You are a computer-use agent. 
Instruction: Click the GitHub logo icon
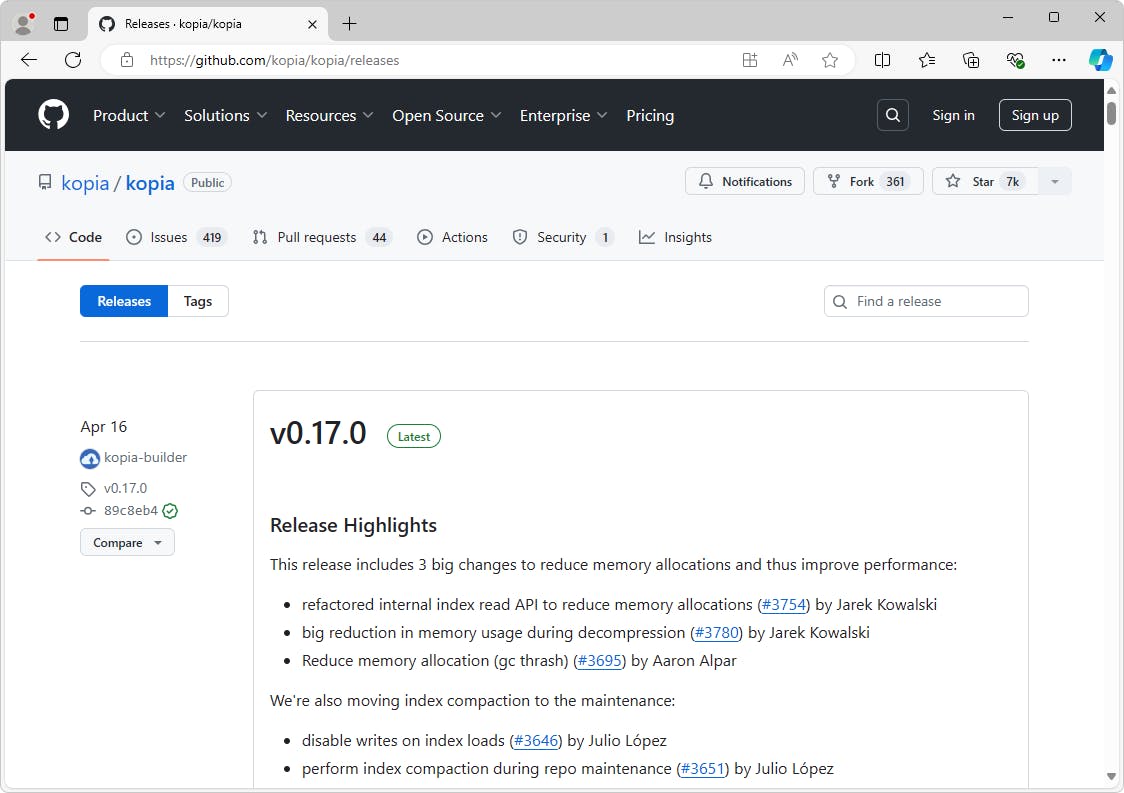(54, 115)
